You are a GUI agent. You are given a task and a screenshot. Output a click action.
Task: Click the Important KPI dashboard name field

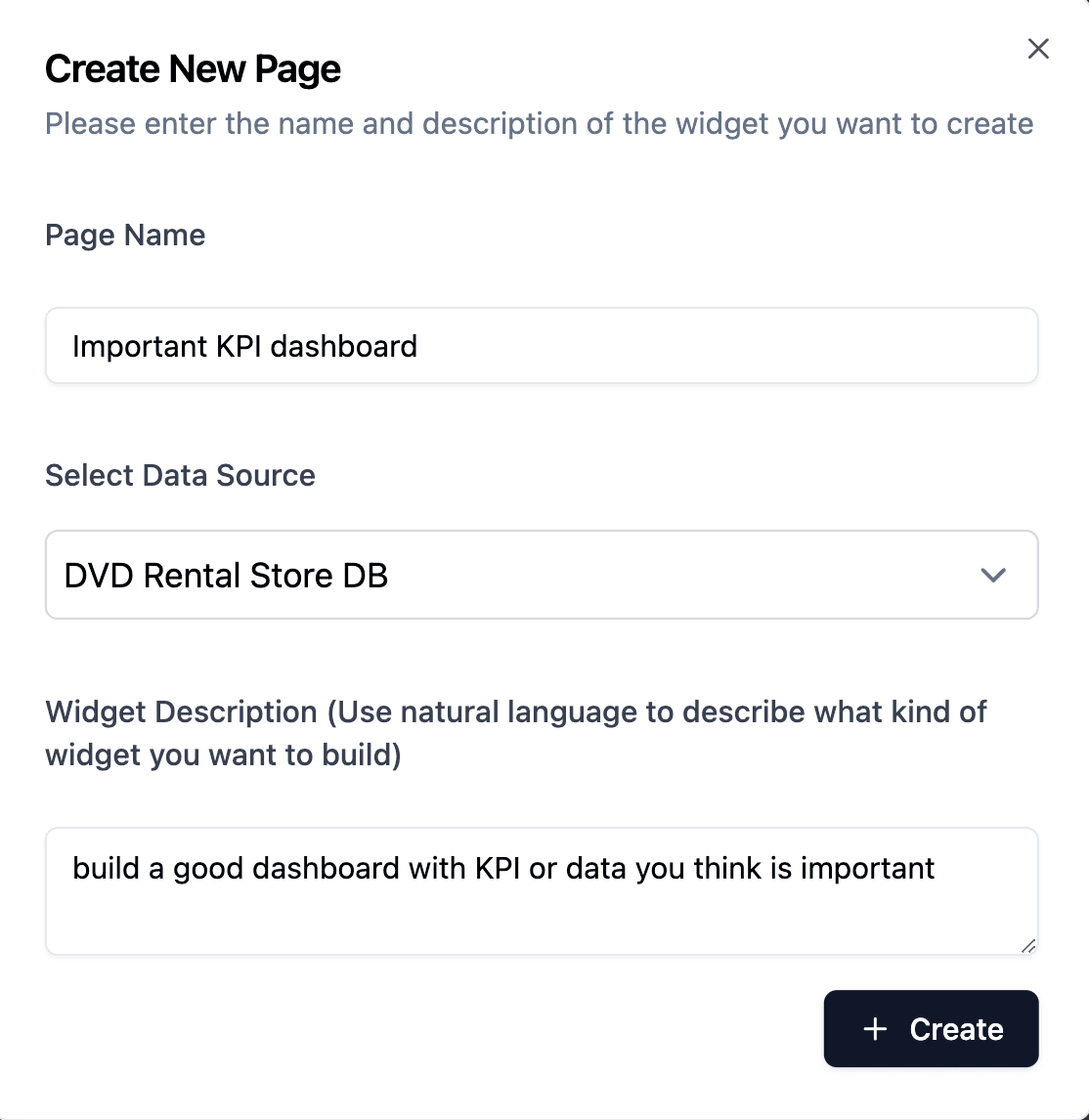coord(542,346)
